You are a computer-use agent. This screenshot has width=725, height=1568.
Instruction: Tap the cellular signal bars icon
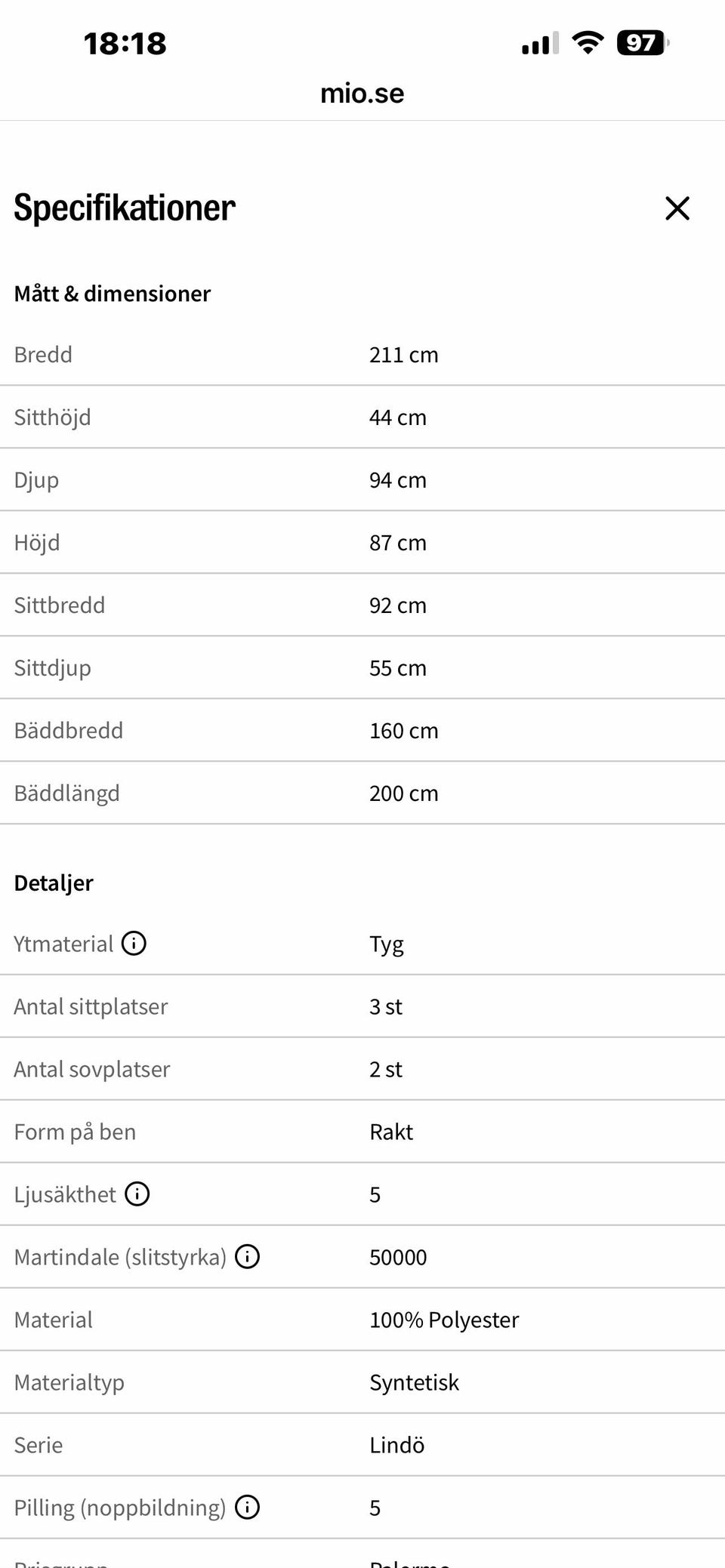click(540, 44)
